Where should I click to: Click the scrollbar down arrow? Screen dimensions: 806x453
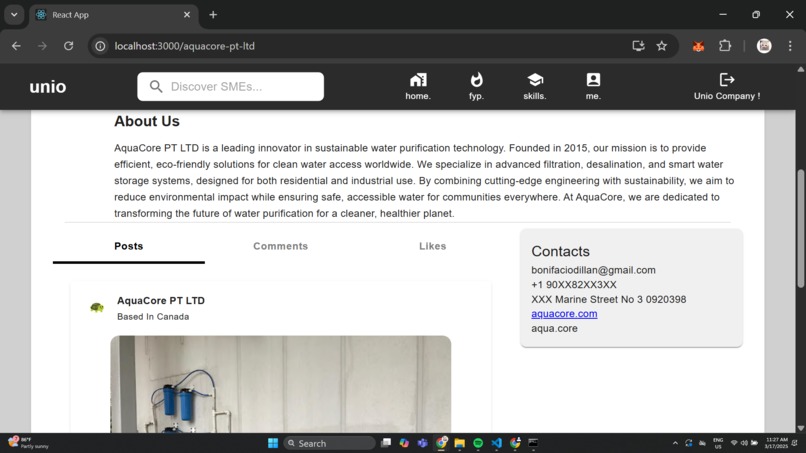pyautogui.click(x=800, y=428)
